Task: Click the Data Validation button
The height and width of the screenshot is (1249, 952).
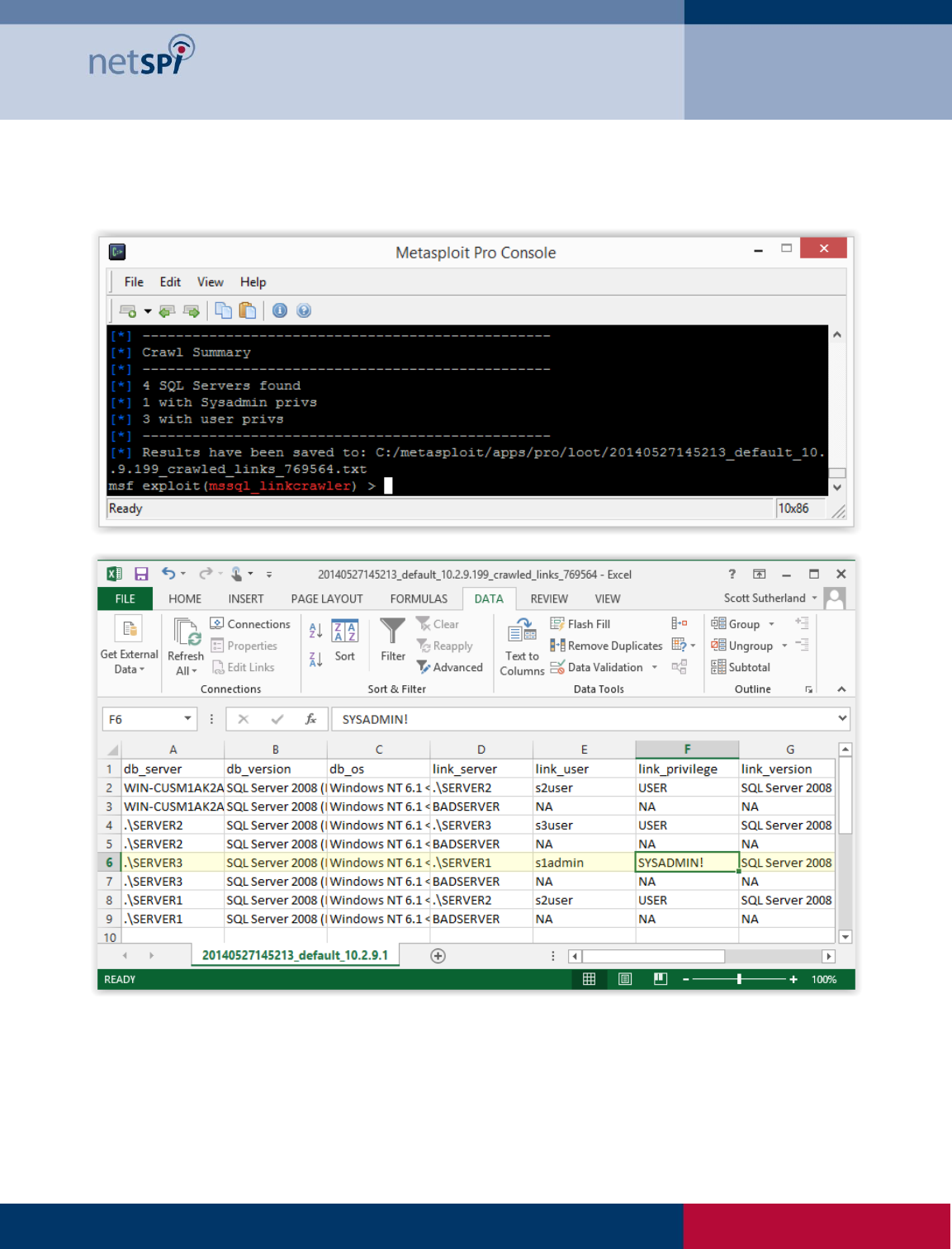Action: 597,667
